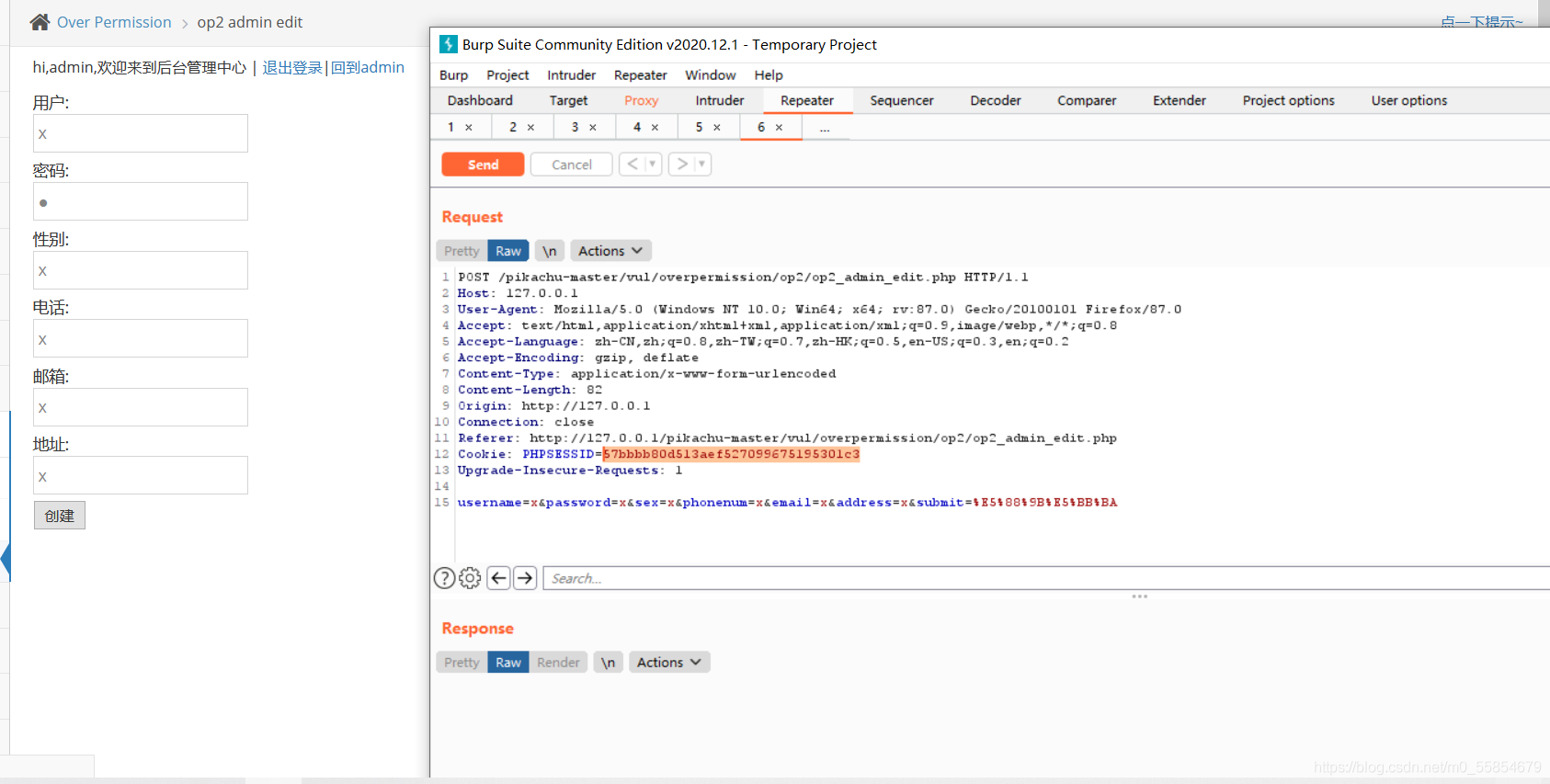The width and height of the screenshot is (1550, 784).
Task: Open the Help menu
Action: (x=769, y=75)
